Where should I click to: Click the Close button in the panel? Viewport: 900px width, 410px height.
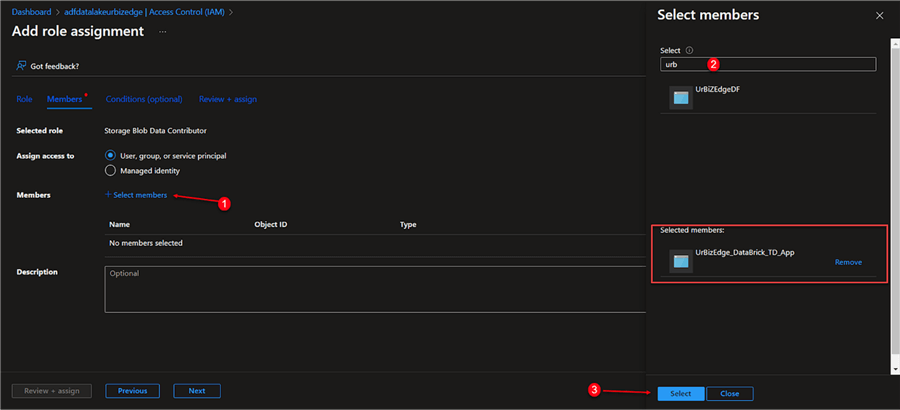730,393
